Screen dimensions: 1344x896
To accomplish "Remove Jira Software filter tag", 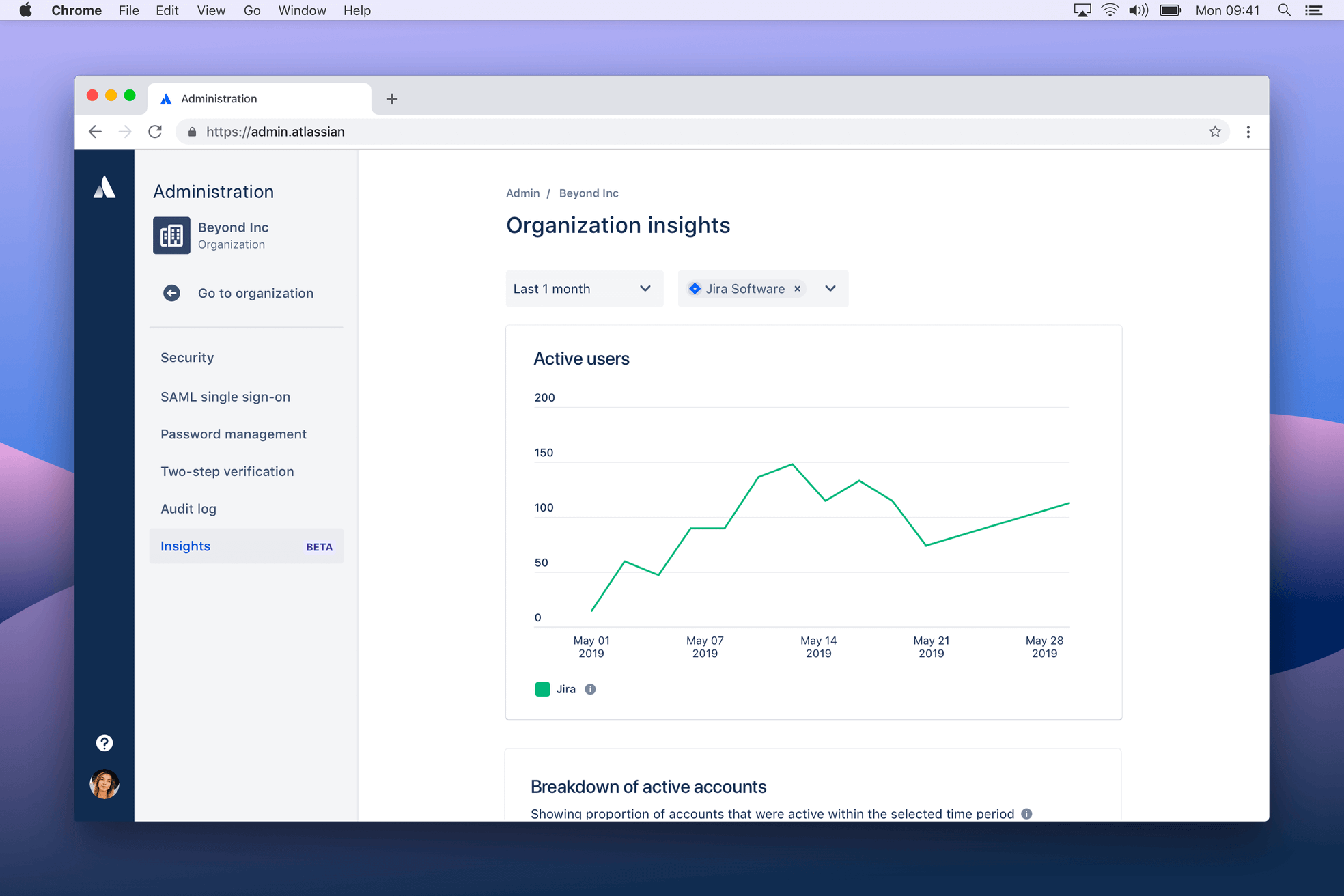I will point(797,289).
